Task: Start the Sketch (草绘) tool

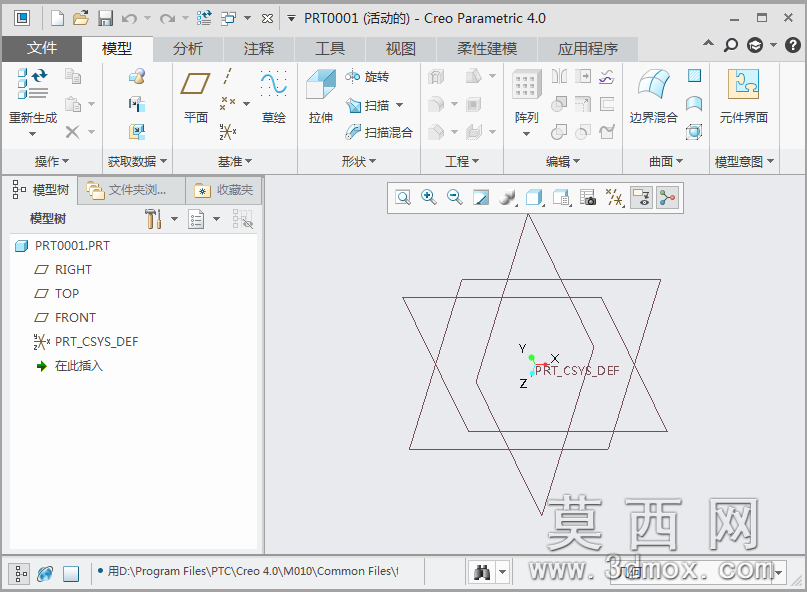Action: click(x=273, y=97)
